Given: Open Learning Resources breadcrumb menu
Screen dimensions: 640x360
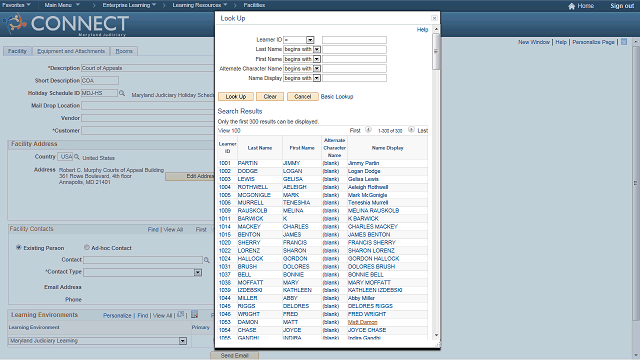Looking at the screenshot, I should click(x=199, y=5).
